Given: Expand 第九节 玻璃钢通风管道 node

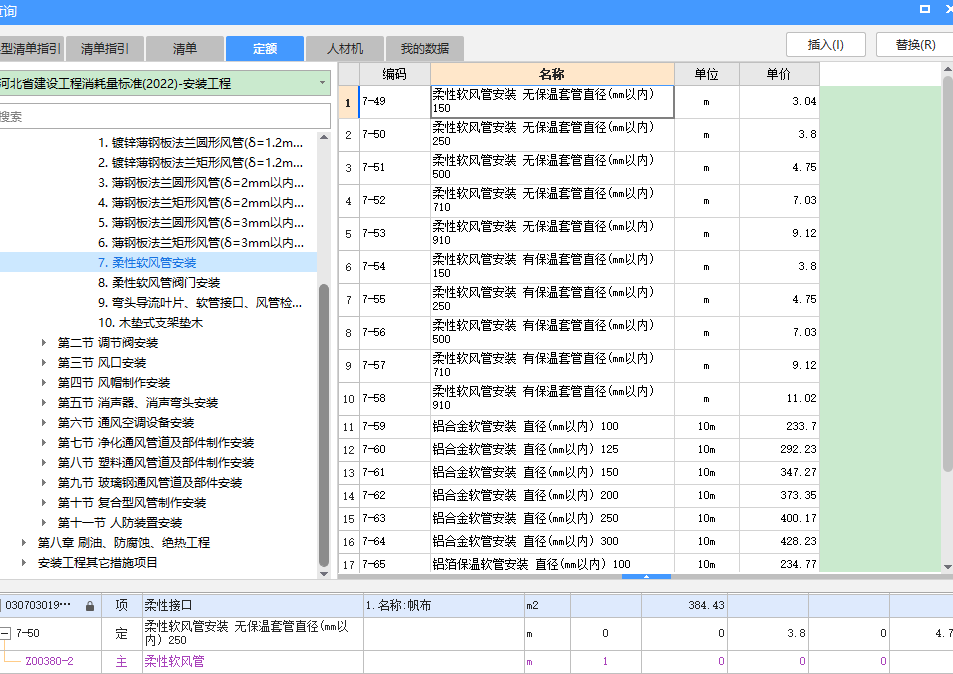Looking at the screenshot, I should tap(44, 483).
